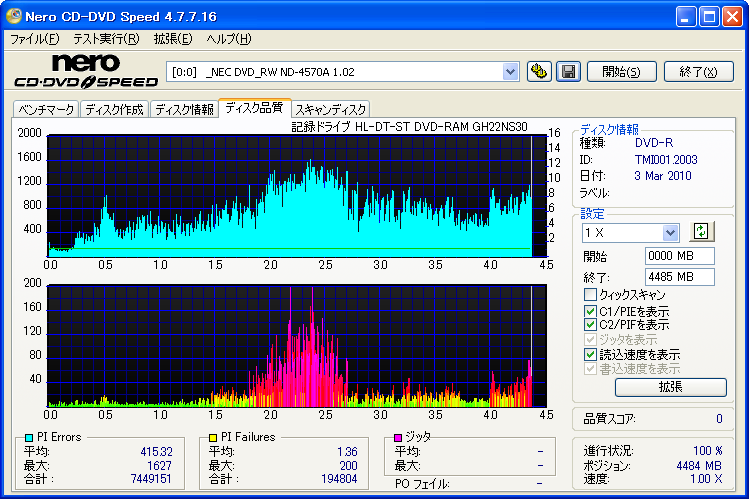Click PI Errors total 7449151
Viewport: 749px width, 499px height.
click(151, 479)
